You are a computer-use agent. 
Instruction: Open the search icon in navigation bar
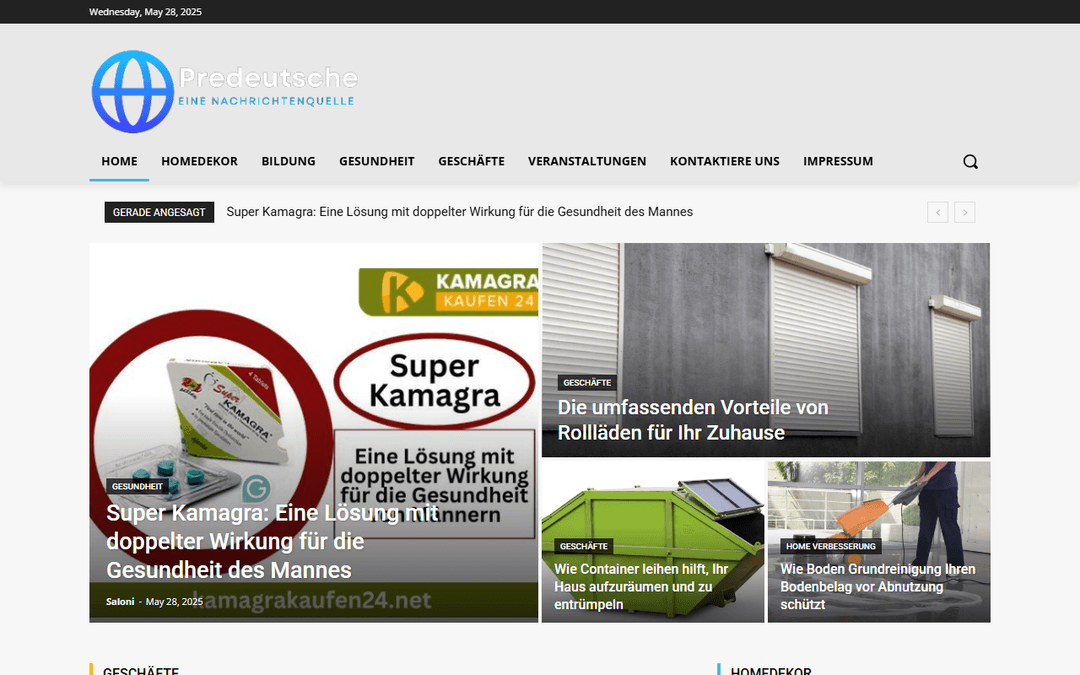tap(970, 161)
